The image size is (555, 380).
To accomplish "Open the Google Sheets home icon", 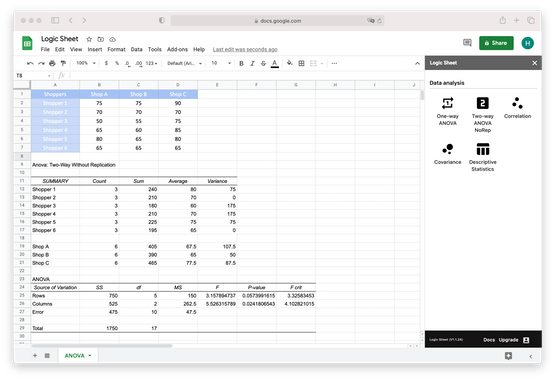I will (27, 44).
